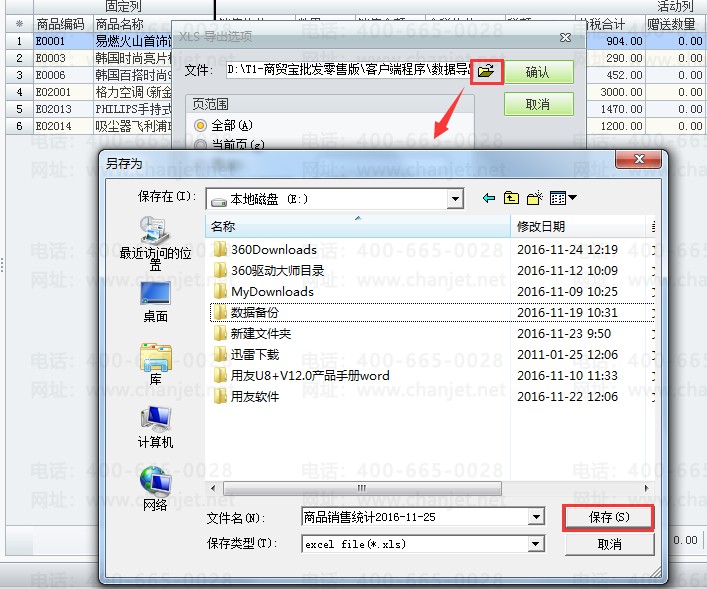Go up one folder level icon
Viewport: 707px width, 589px height.
pos(511,198)
